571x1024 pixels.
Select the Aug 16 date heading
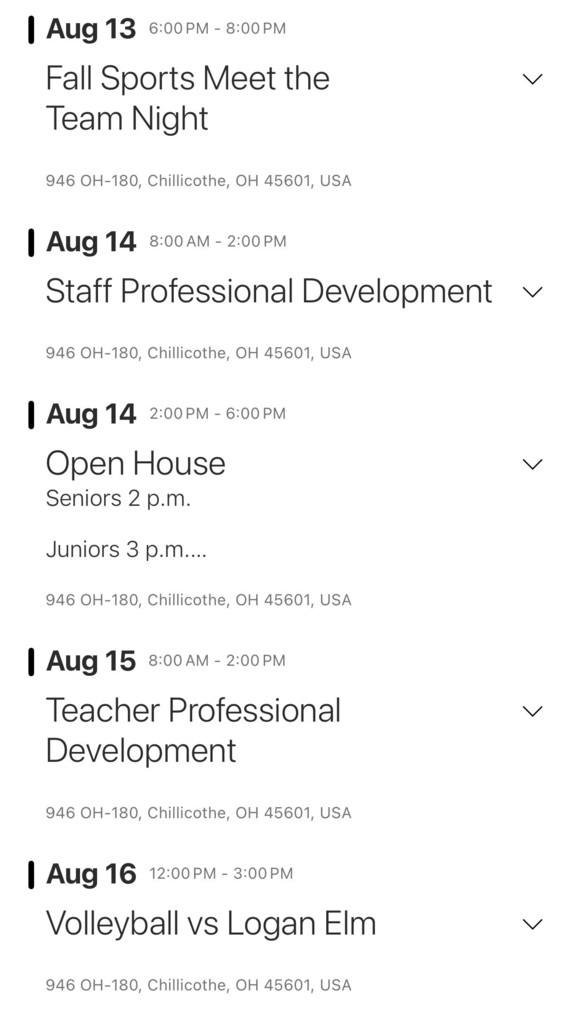(x=91, y=874)
